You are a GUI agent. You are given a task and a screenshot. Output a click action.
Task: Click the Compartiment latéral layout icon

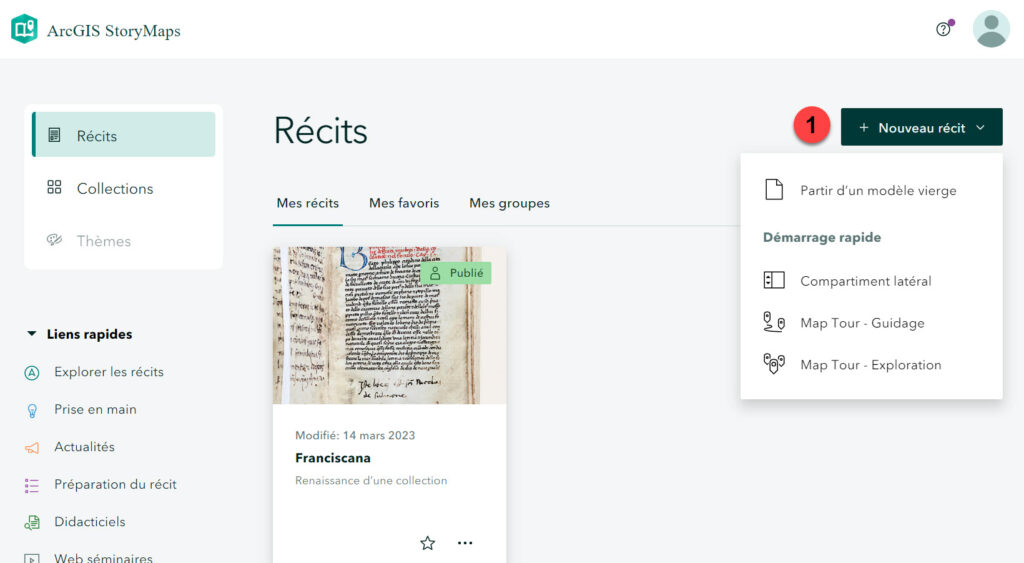point(773,281)
